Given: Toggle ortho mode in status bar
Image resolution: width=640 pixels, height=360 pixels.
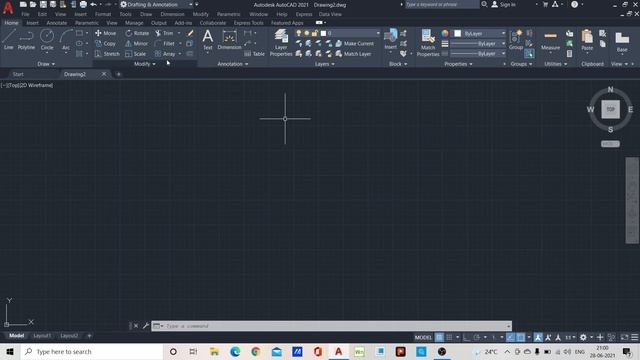Looking at the screenshot, I should tap(467, 337).
